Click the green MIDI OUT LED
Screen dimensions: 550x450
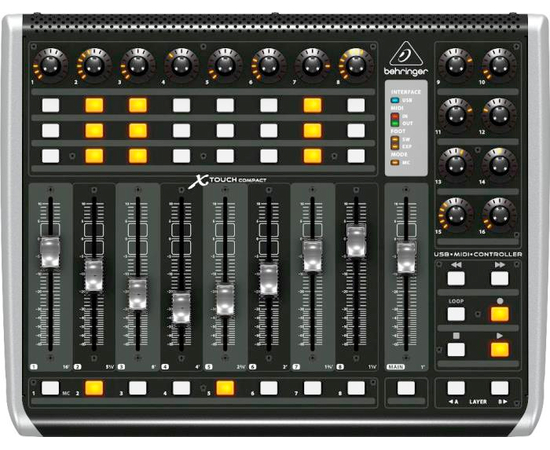pos(395,123)
